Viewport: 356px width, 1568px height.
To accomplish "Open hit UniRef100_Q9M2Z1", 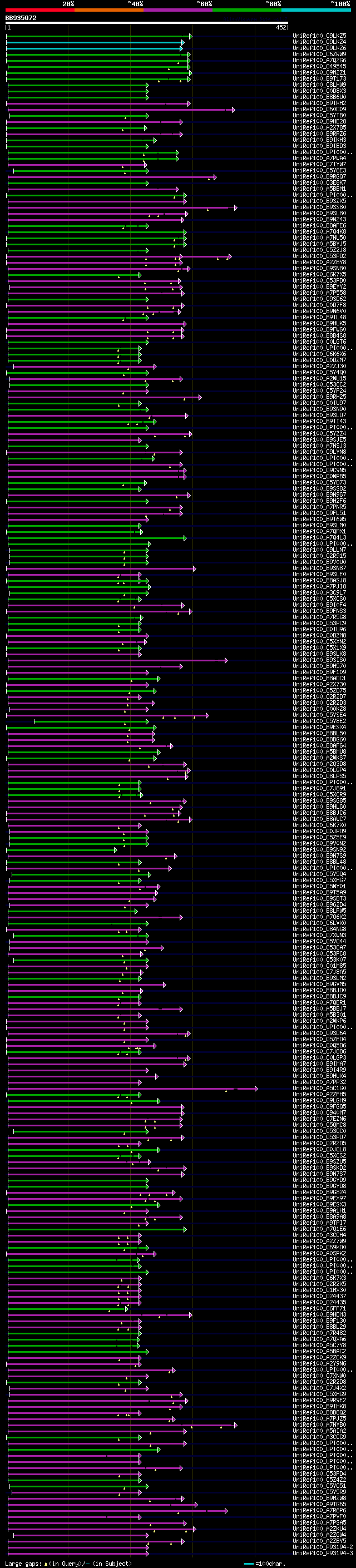I will tap(319, 72).
